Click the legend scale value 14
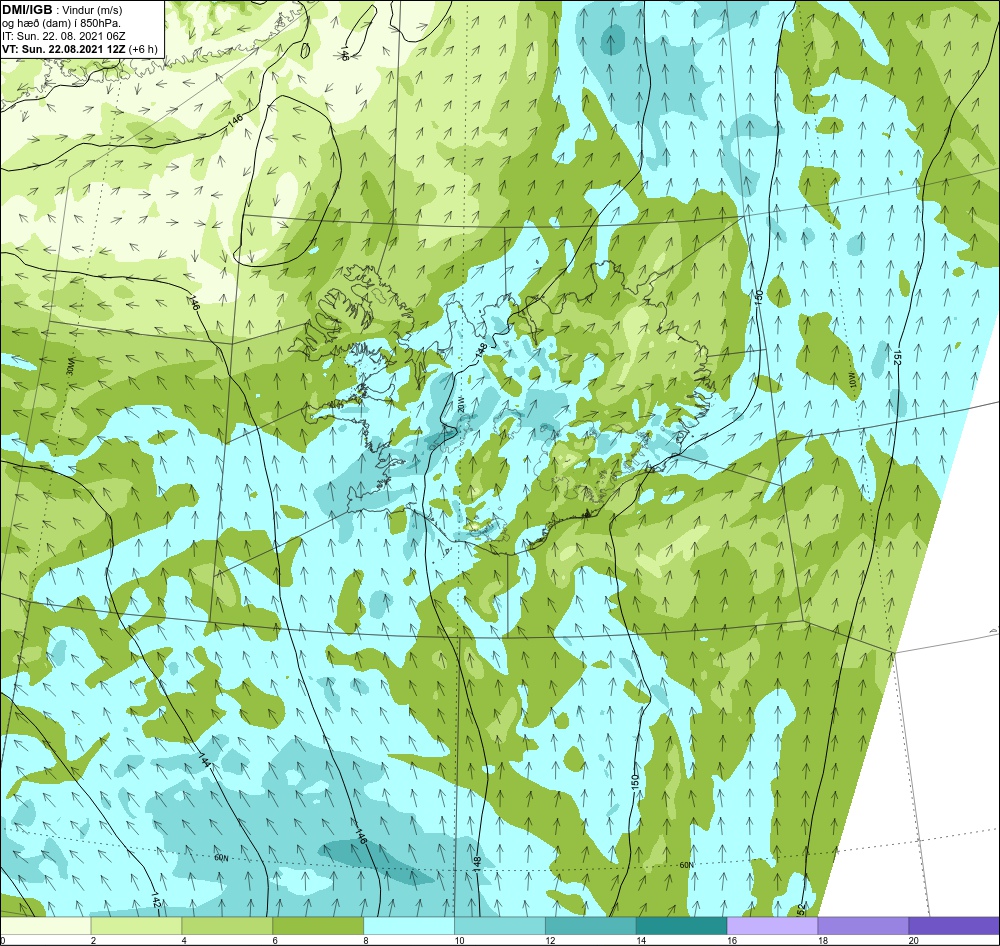 tap(641, 940)
